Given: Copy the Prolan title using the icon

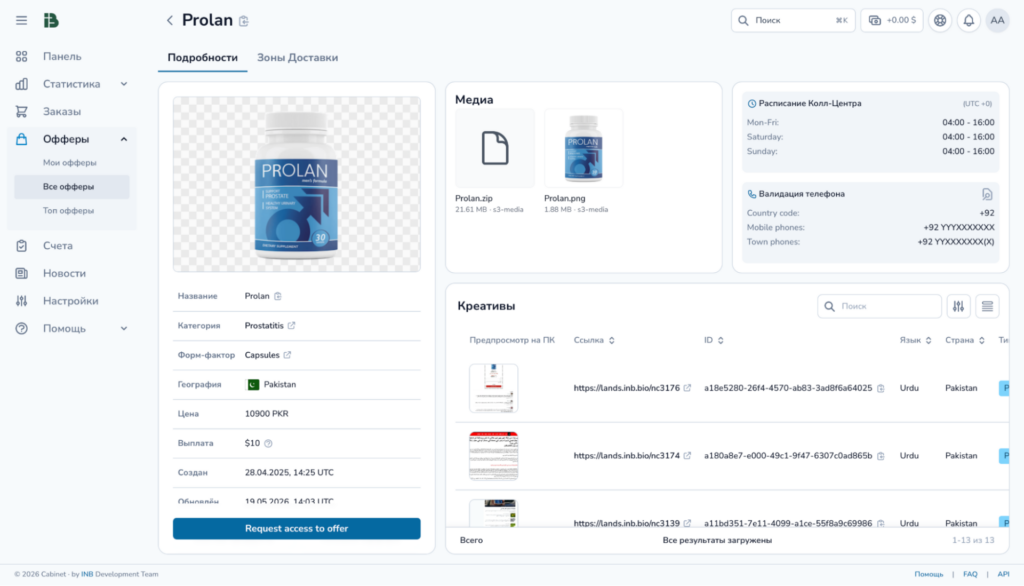Looking at the screenshot, I should tap(244, 22).
